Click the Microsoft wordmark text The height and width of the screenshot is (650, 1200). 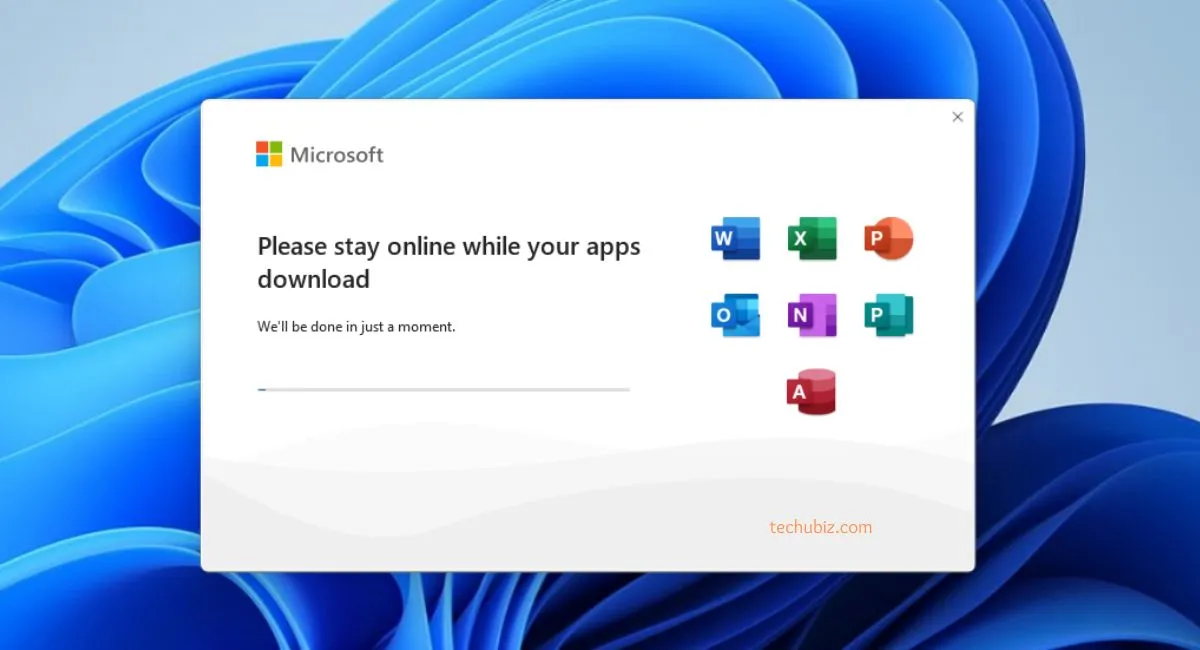[337, 155]
